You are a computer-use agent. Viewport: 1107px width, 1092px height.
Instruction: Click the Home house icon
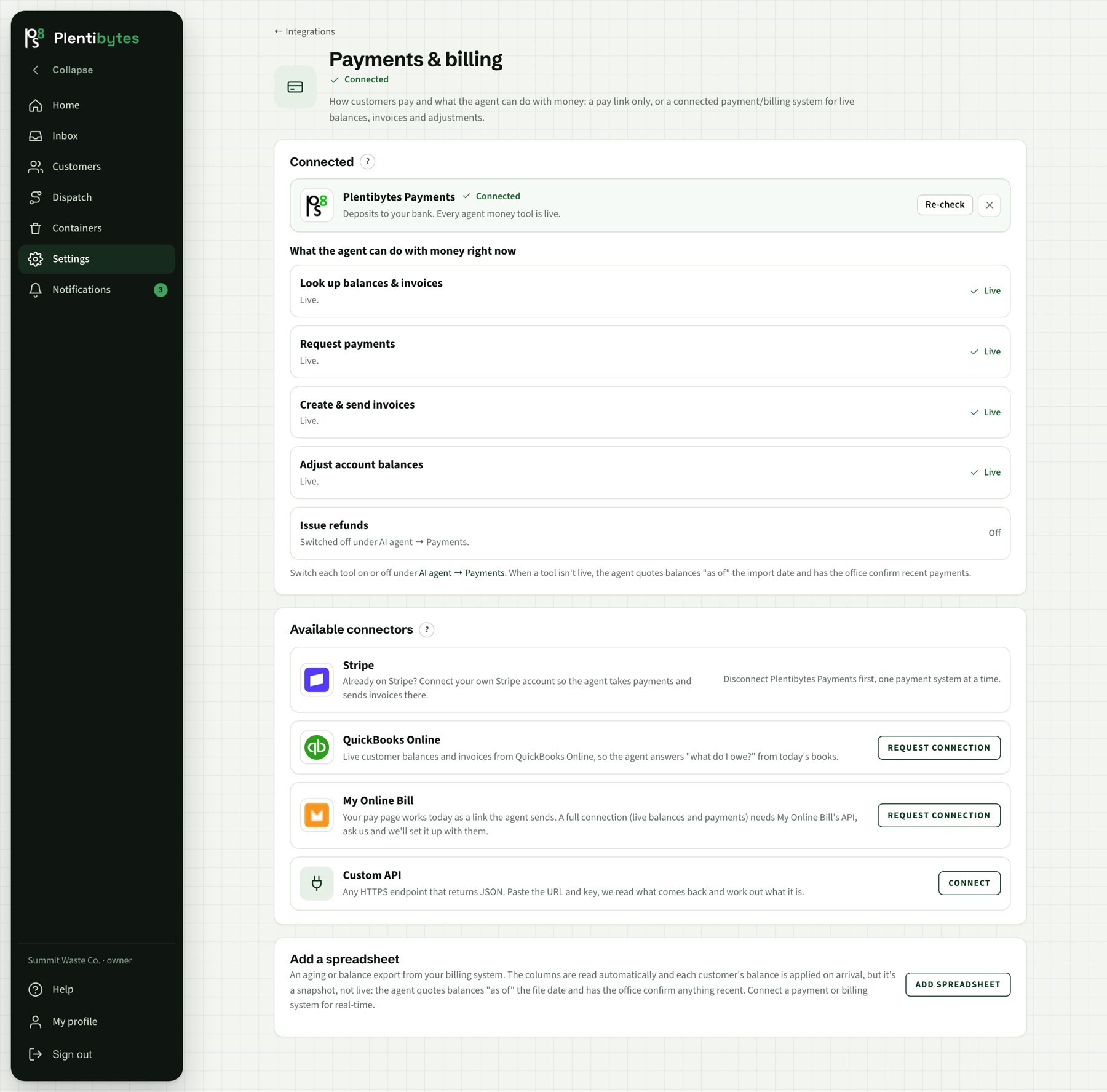point(36,105)
